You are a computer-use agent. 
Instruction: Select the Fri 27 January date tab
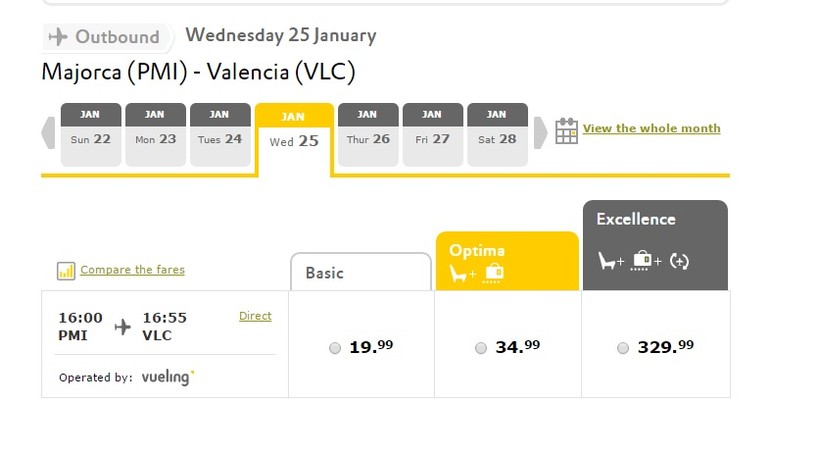(432, 134)
